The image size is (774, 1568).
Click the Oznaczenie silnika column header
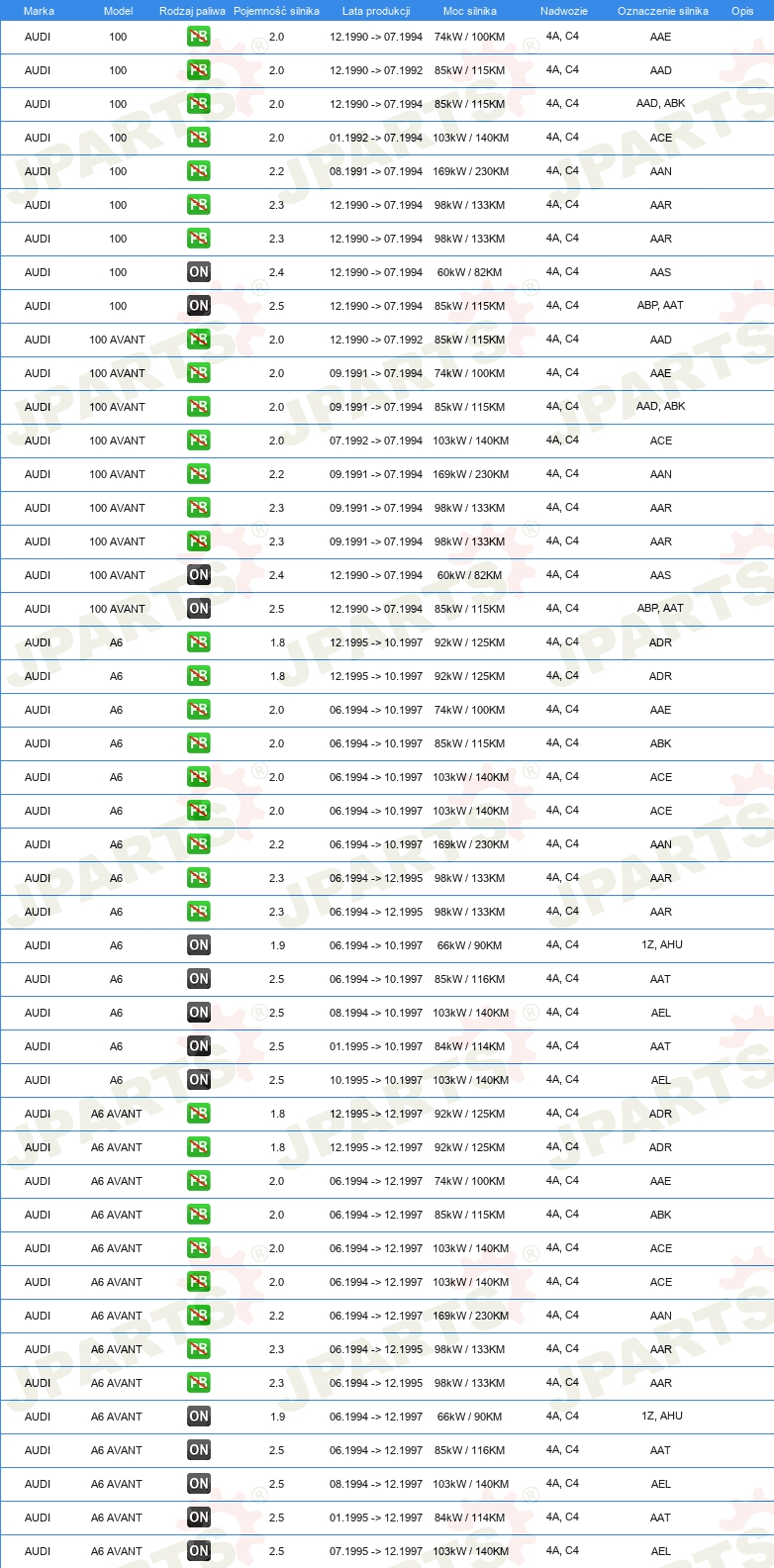pyautogui.click(x=663, y=11)
